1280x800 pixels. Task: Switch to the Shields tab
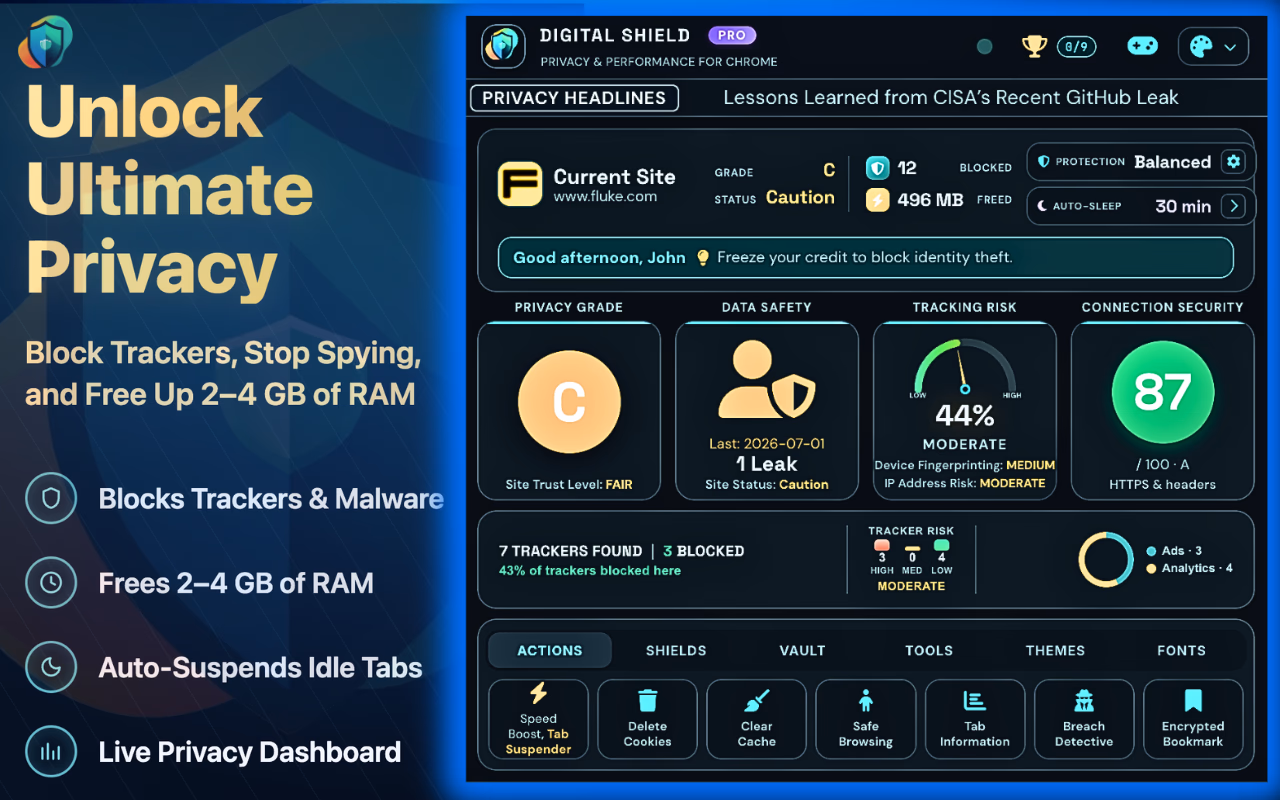tap(676, 650)
